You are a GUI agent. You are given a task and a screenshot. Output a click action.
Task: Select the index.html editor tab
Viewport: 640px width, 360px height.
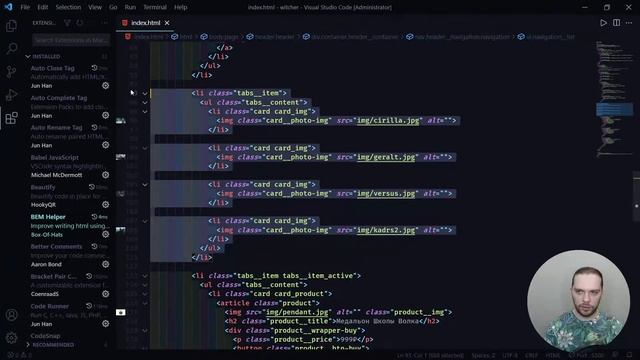pos(145,23)
